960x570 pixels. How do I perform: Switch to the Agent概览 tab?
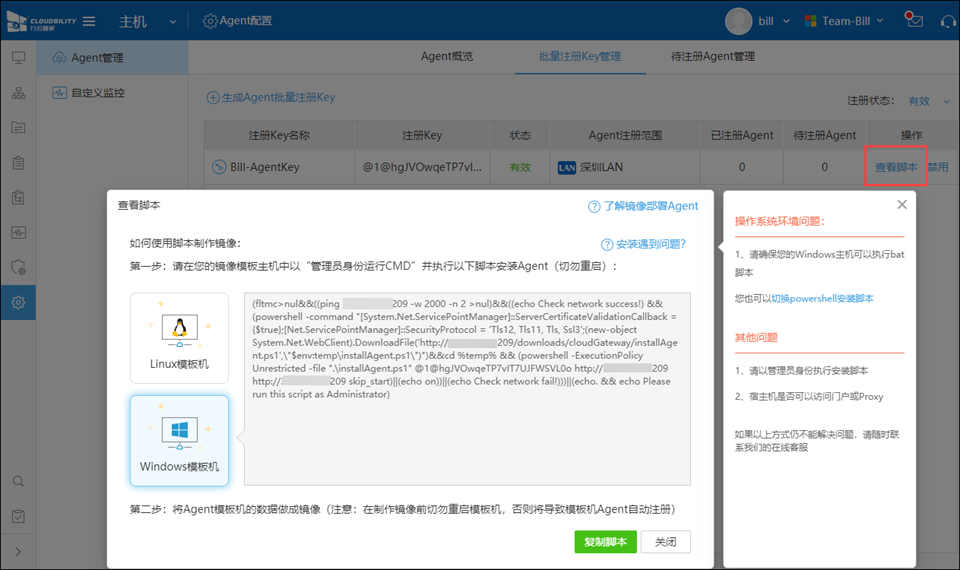(446, 57)
